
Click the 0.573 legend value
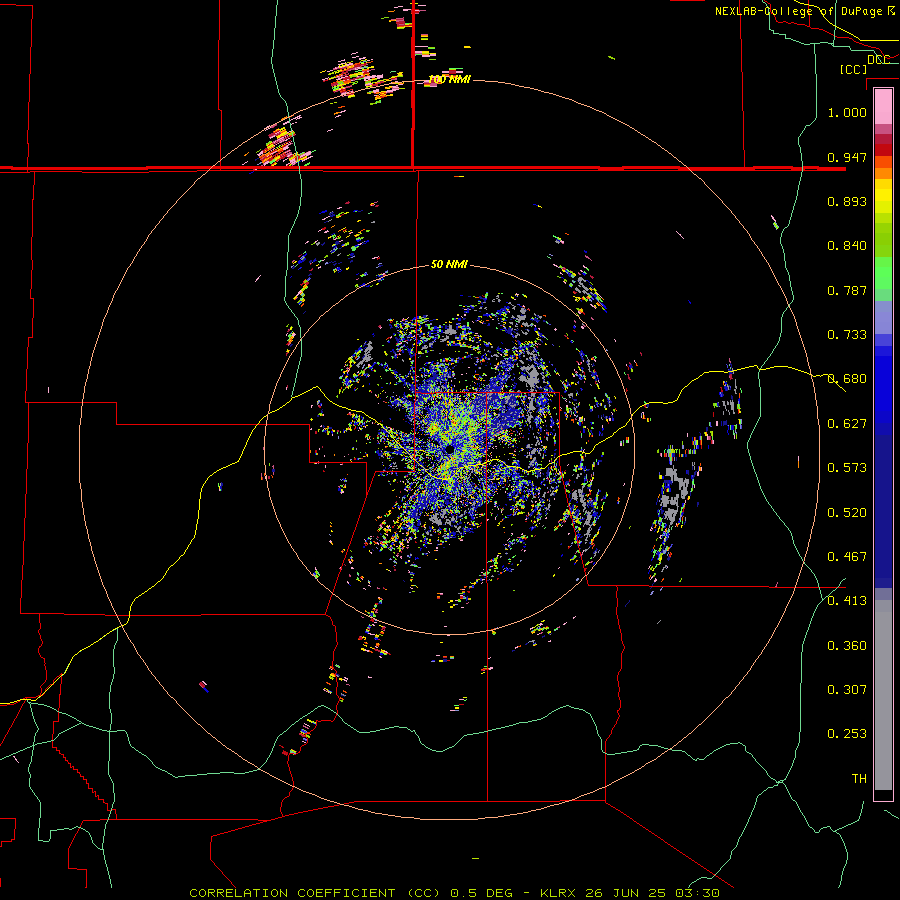[847, 468]
